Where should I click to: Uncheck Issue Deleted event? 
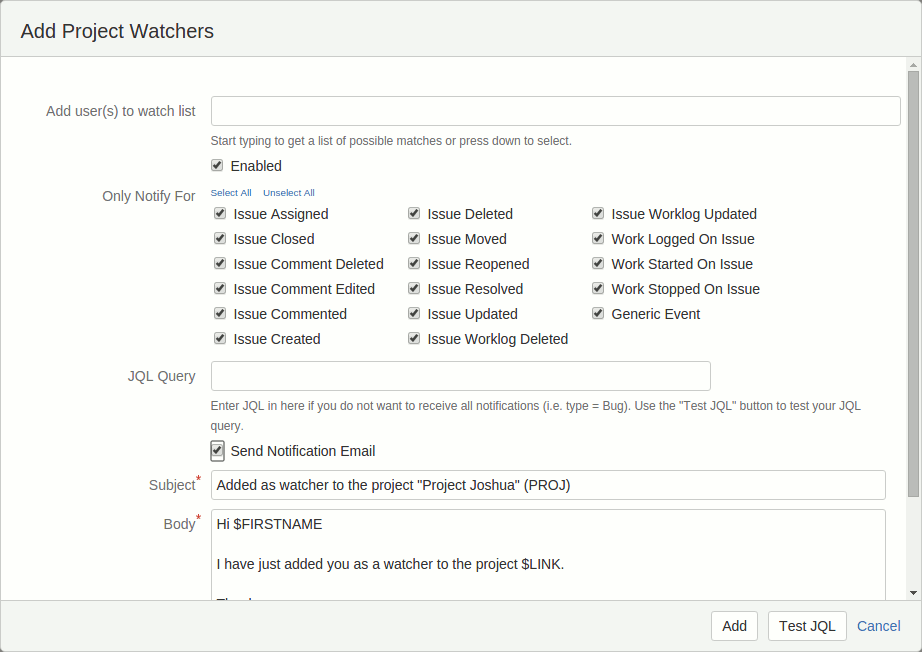click(414, 213)
